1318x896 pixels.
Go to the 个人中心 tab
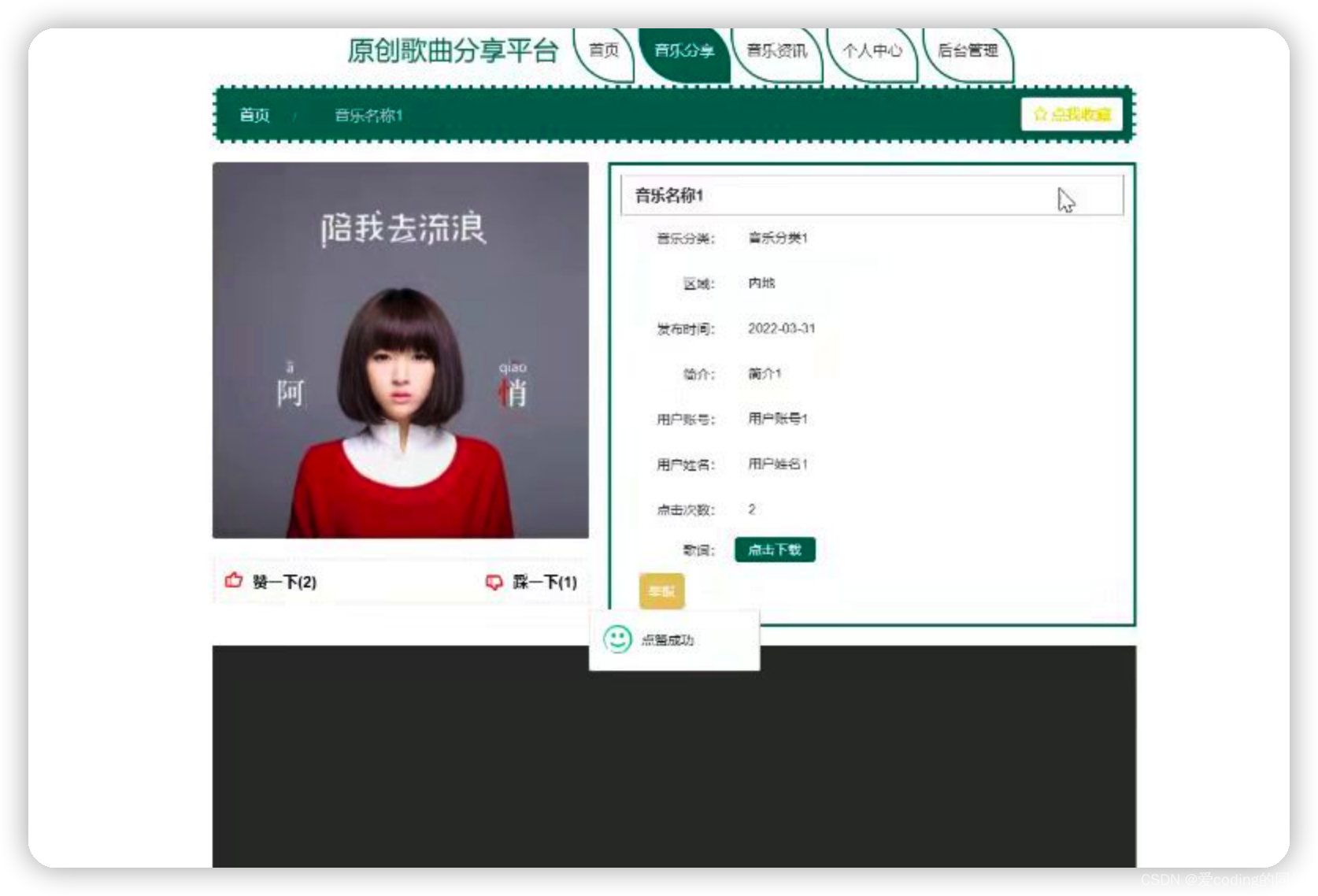pyautogui.click(x=872, y=51)
